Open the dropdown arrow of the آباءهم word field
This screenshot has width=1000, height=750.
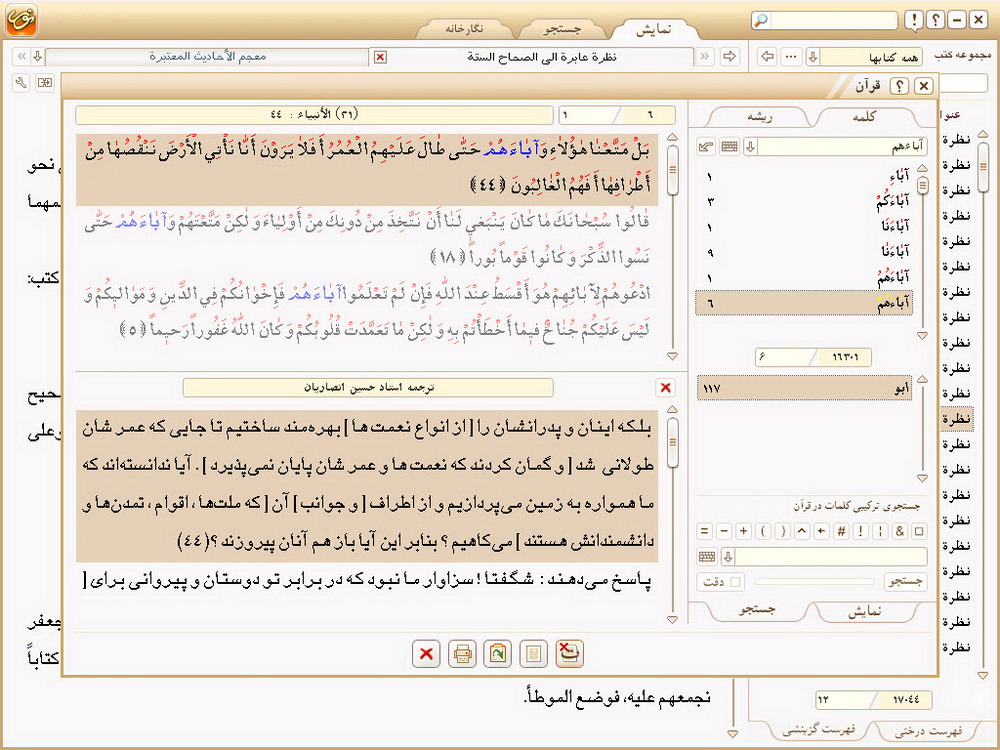pyautogui.click(x=749, y=147)
